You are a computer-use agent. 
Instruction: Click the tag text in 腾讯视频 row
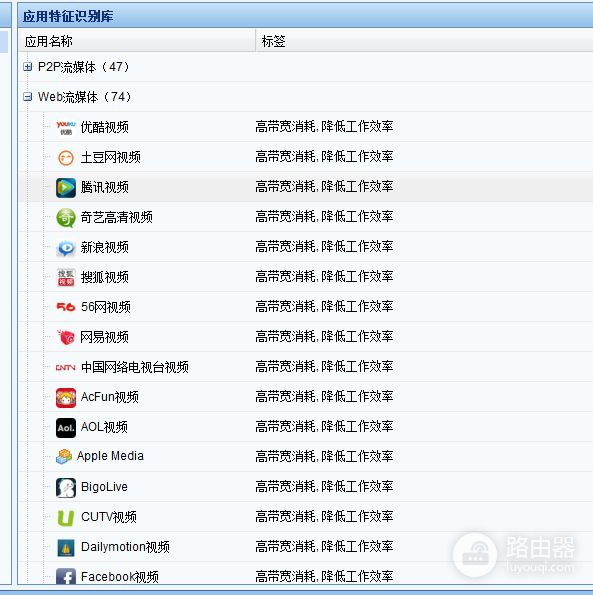coord(324,187)
